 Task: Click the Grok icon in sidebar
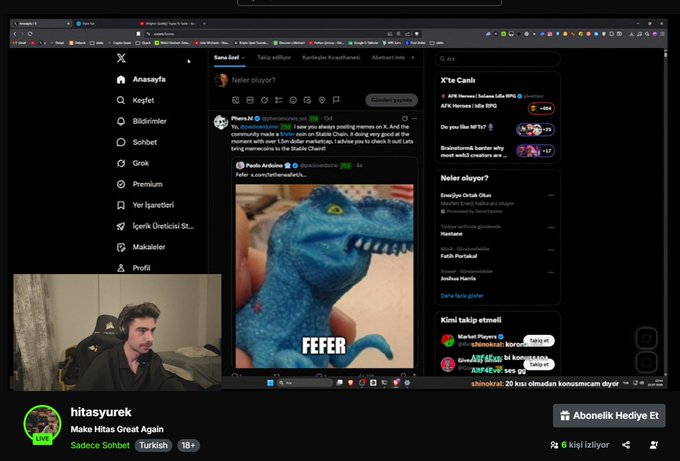tap(121, 163)
